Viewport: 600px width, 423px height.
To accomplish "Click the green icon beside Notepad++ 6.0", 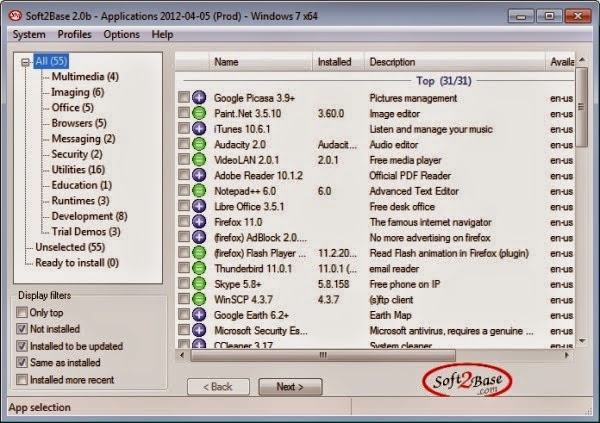I will tap(199, 190).
